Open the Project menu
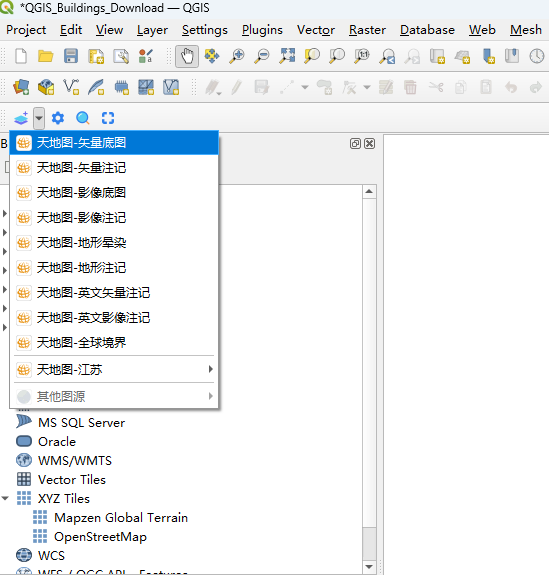549x575 pixels. point(26,30)
